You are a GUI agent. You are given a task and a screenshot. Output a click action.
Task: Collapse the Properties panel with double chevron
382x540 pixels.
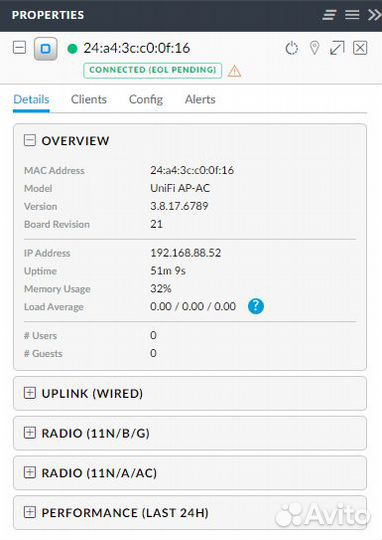pos(374,15)
